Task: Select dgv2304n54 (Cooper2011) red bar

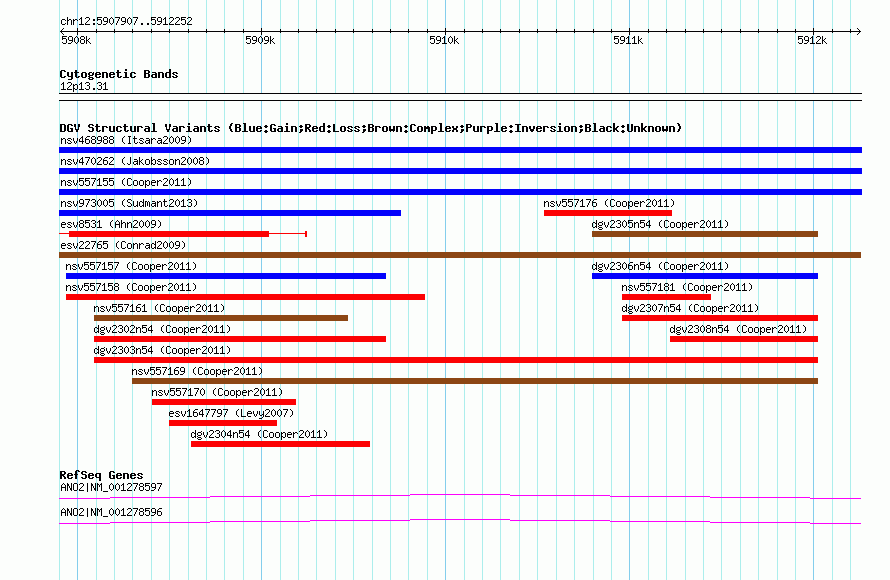Action: [x=280, y=444]
